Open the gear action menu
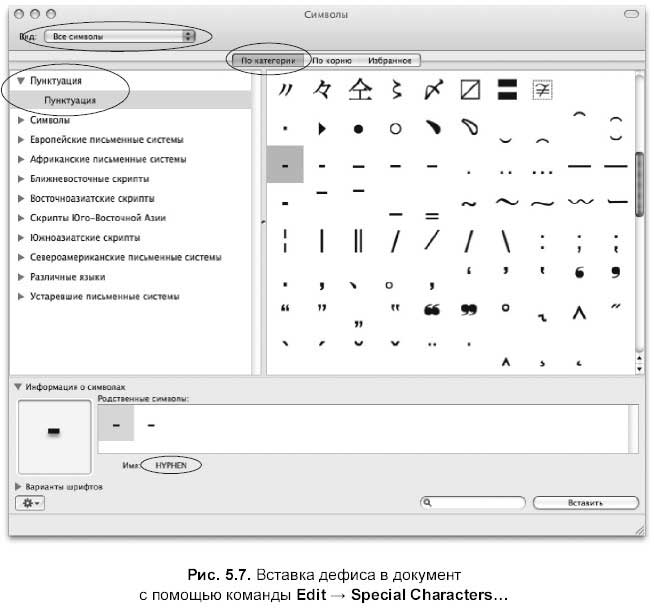The image size is (654, 608). (x=30, y=503)
